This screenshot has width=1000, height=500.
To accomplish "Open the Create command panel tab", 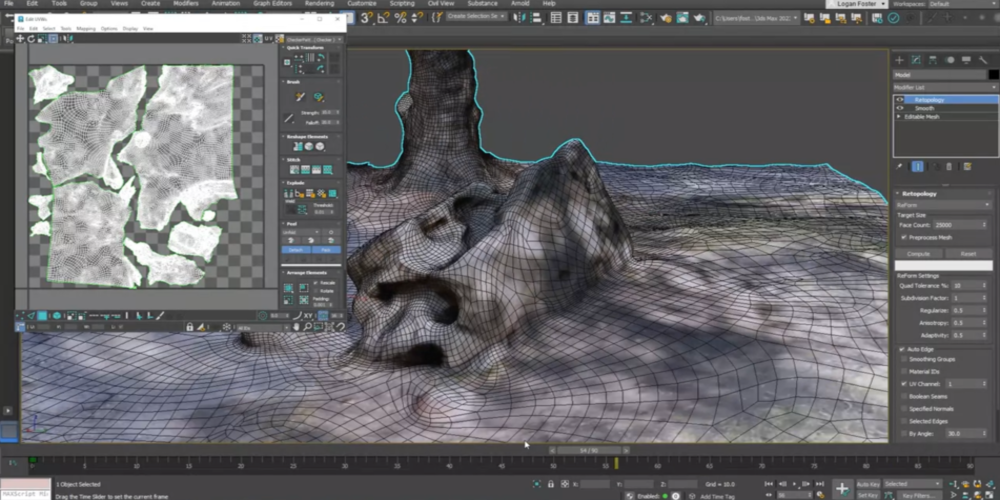I will 899,60.
